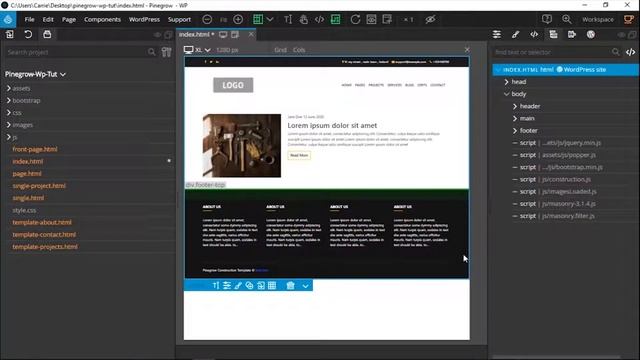
Task: Open style.css file
Action: (24, 210)
